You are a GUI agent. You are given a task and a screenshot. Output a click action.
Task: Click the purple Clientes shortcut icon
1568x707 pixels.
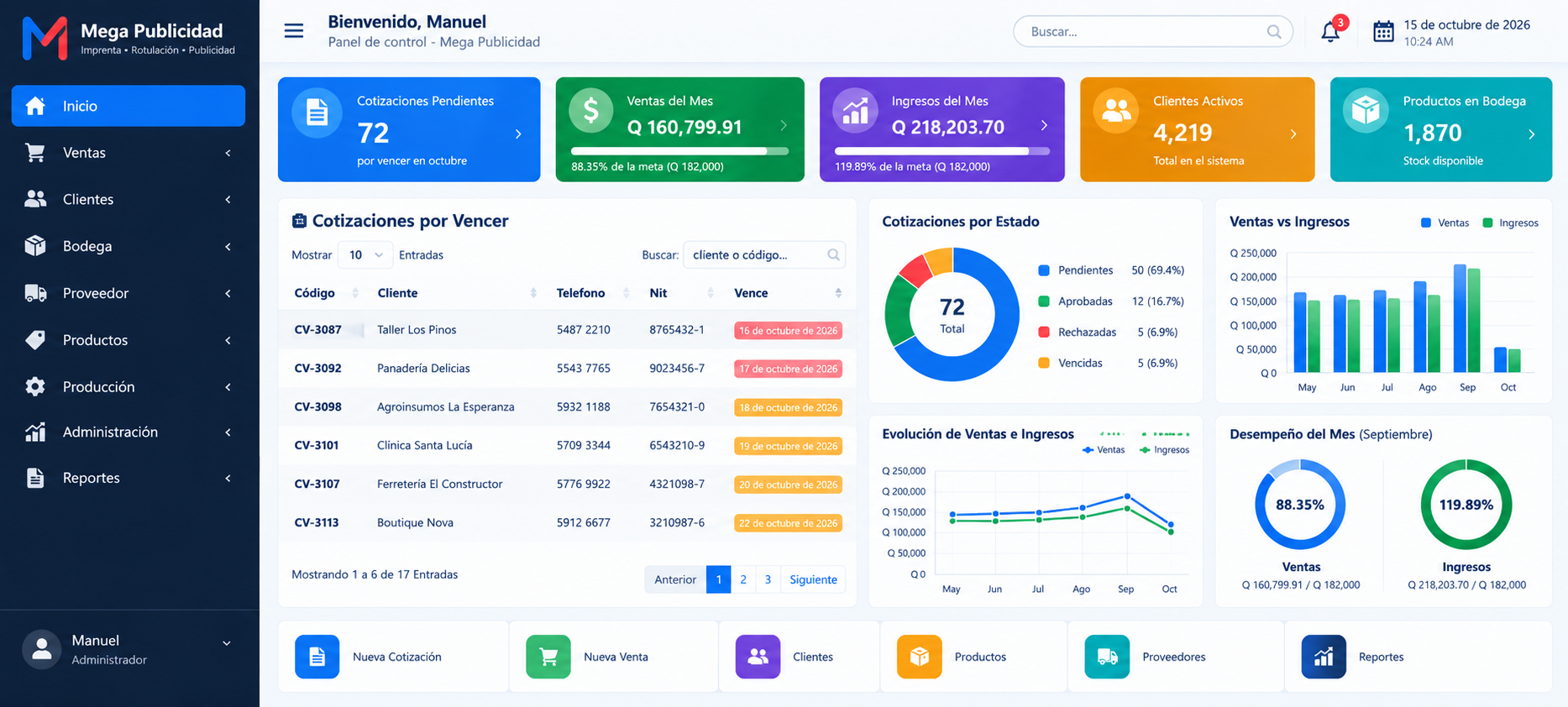[758, 657]
